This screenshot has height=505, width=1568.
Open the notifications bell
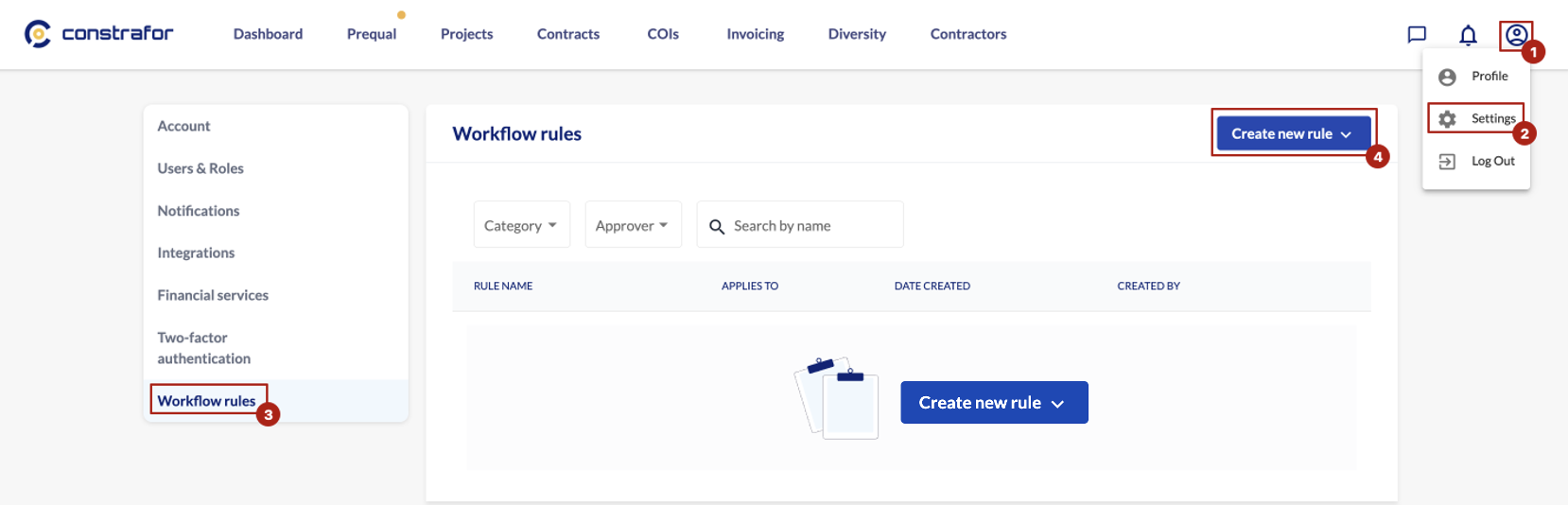click(1468, 35)
